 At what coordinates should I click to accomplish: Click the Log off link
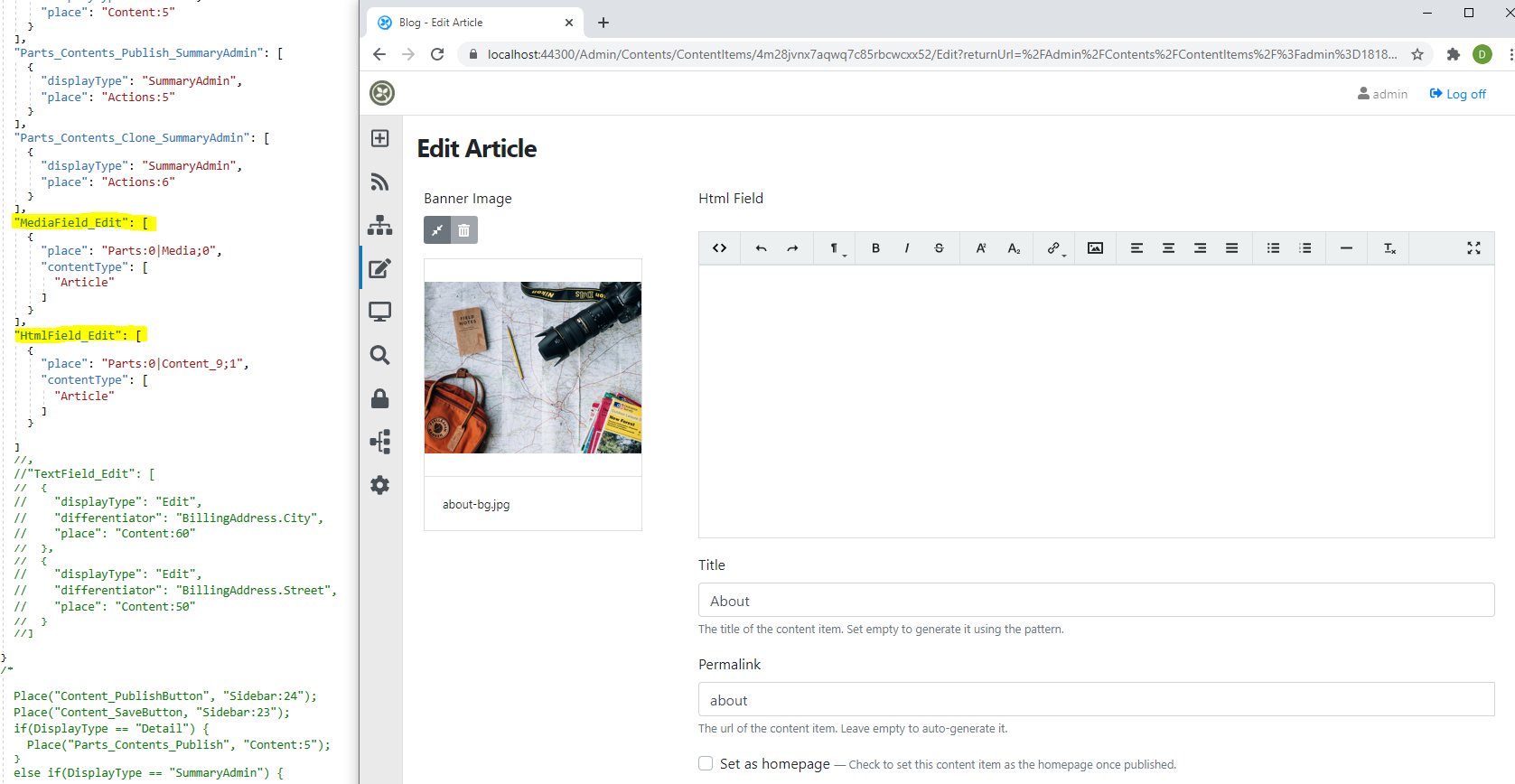click(1457, 94)
